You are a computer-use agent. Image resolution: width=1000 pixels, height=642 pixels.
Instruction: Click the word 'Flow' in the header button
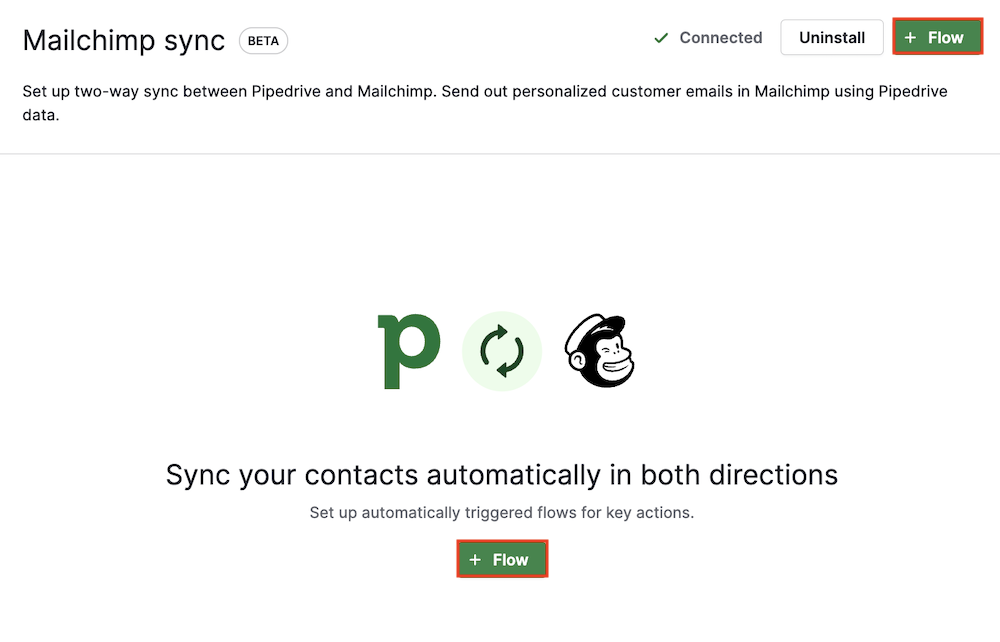946,38
